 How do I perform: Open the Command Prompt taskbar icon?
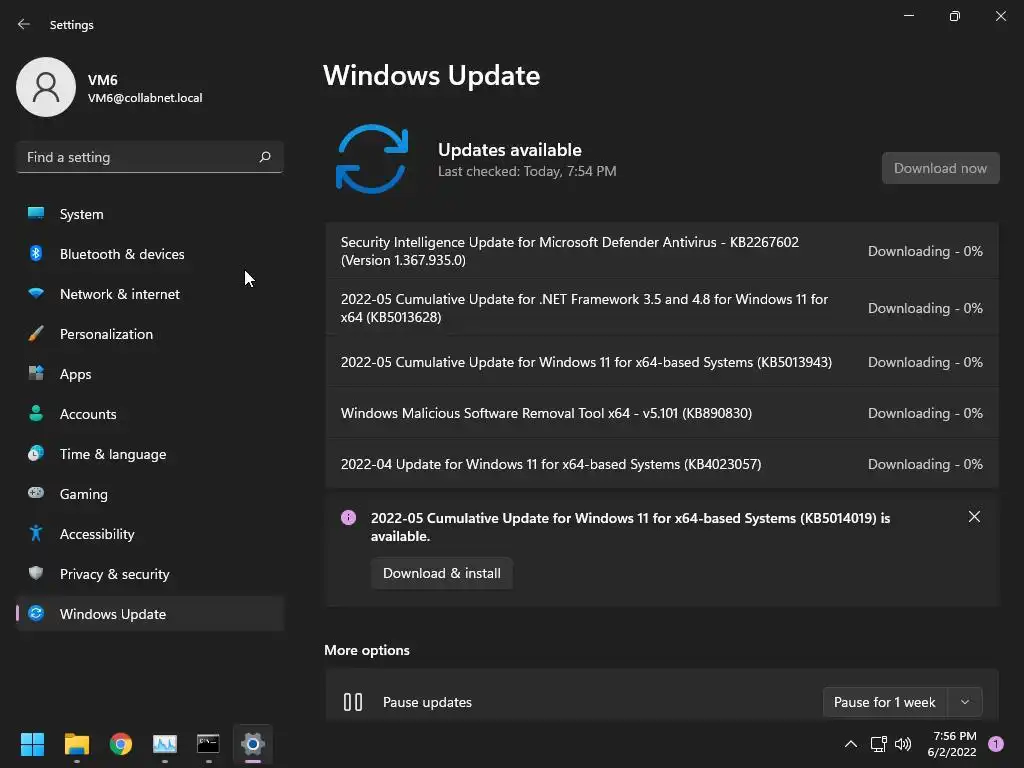(x=208, y=744)
